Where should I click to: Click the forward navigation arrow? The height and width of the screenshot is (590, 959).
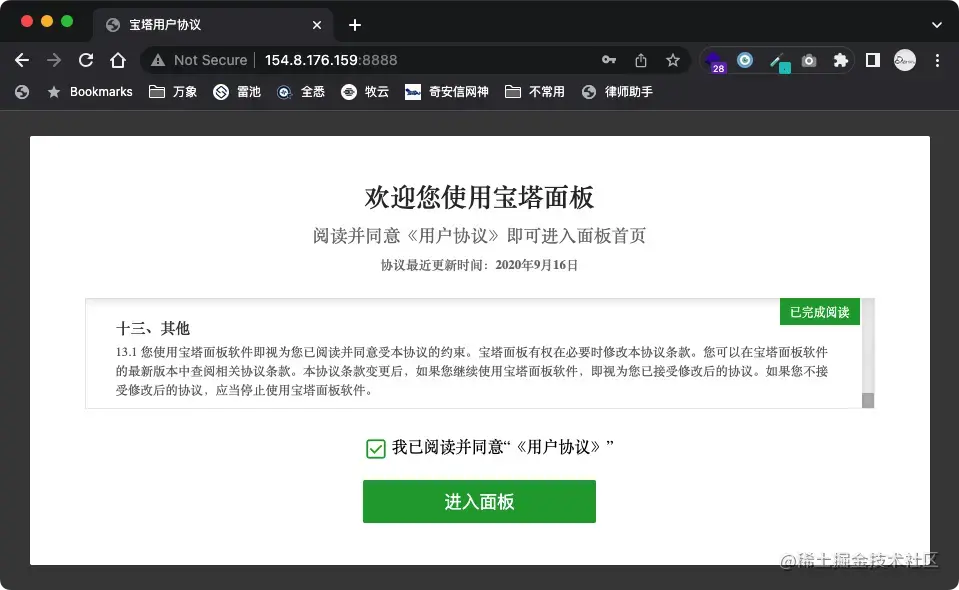pos(54,60)
